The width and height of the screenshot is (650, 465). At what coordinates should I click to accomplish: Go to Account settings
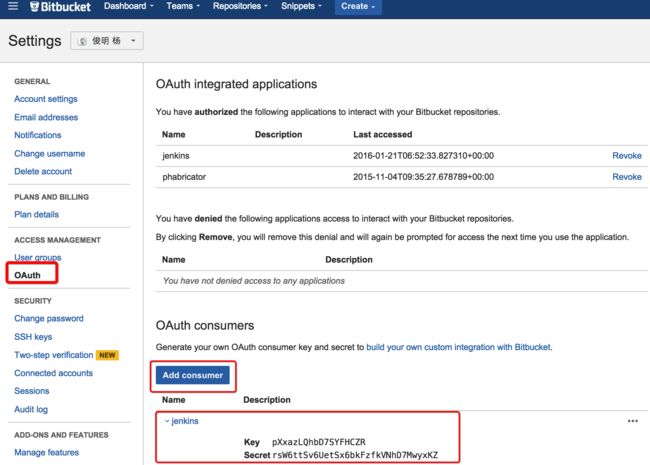[x=46, y=99]
